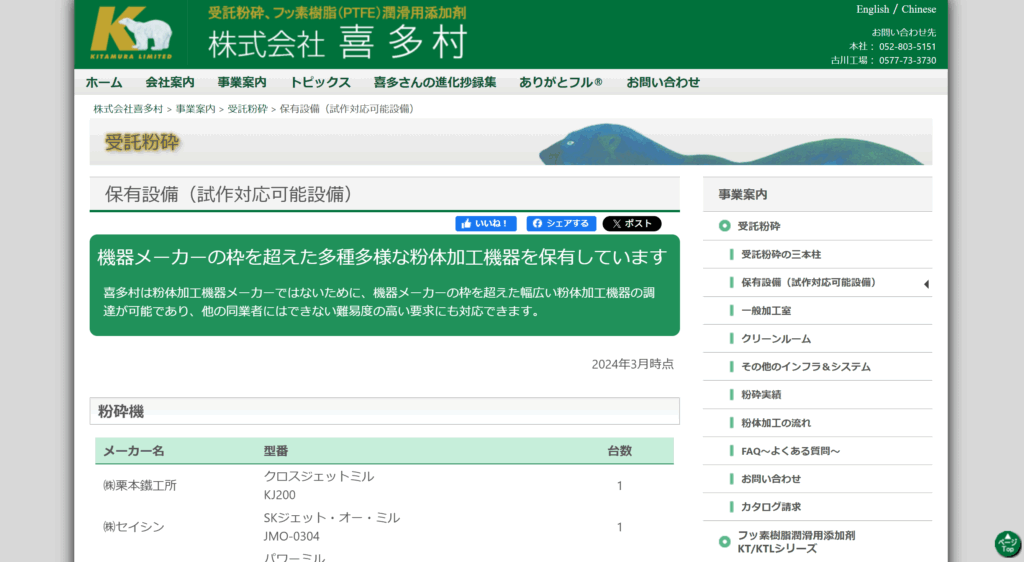Switch the site language to Chinese
Image resolution: width=1024 pixels, height=562 pixels.
(x=919, y=9)
